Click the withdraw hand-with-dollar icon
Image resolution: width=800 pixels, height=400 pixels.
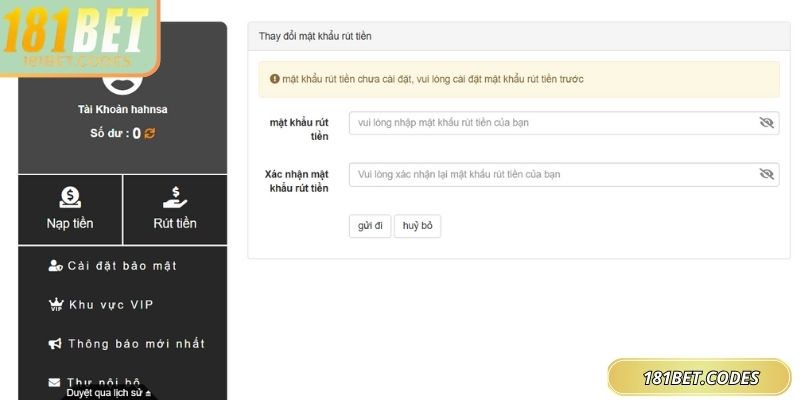175,197
